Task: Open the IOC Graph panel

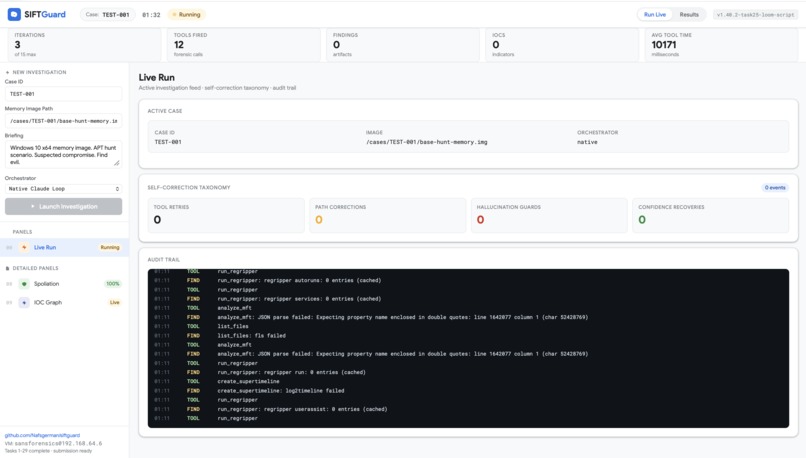Action: coord(64,302)
